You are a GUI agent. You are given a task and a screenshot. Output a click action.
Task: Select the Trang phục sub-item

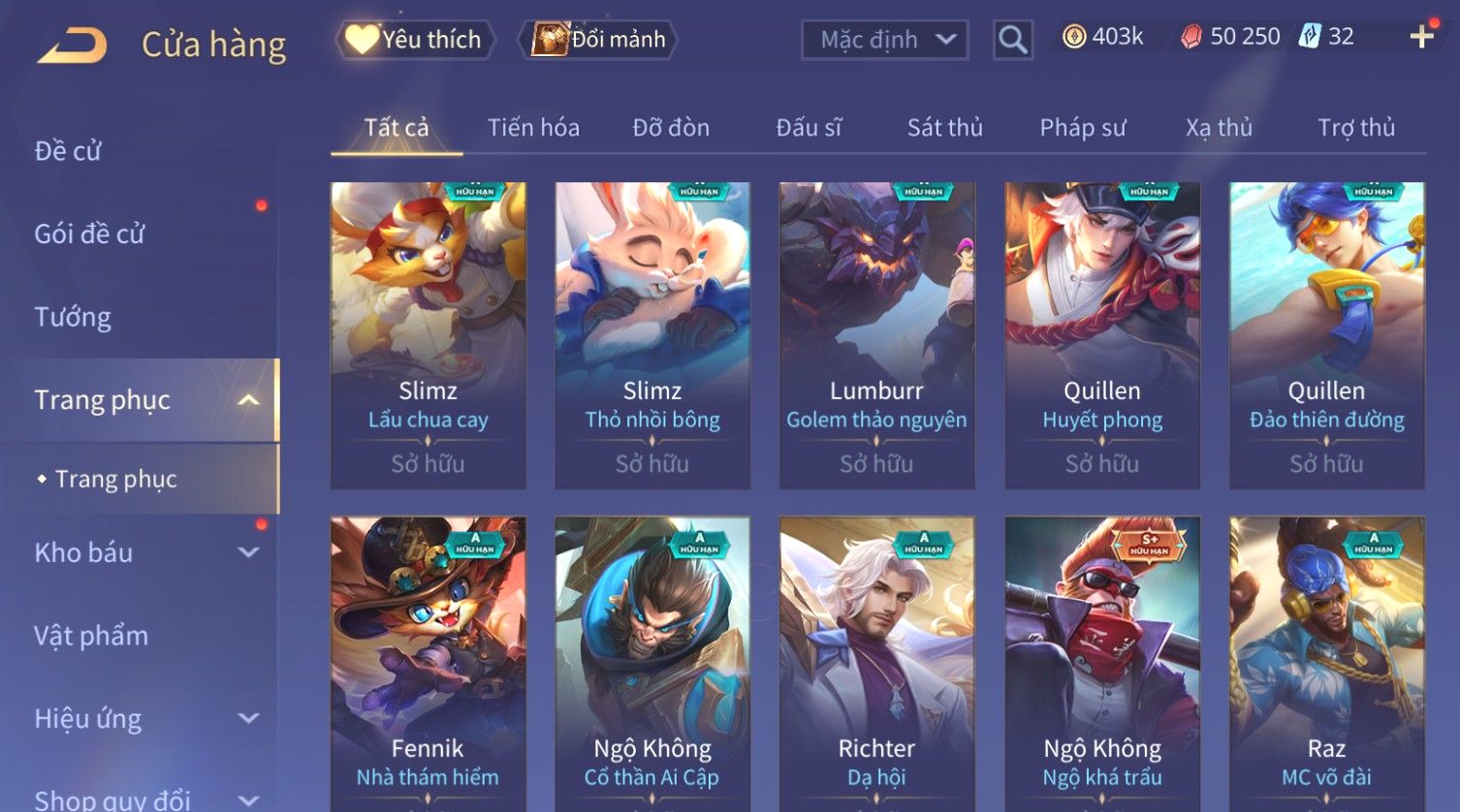[x=115, y=479]
